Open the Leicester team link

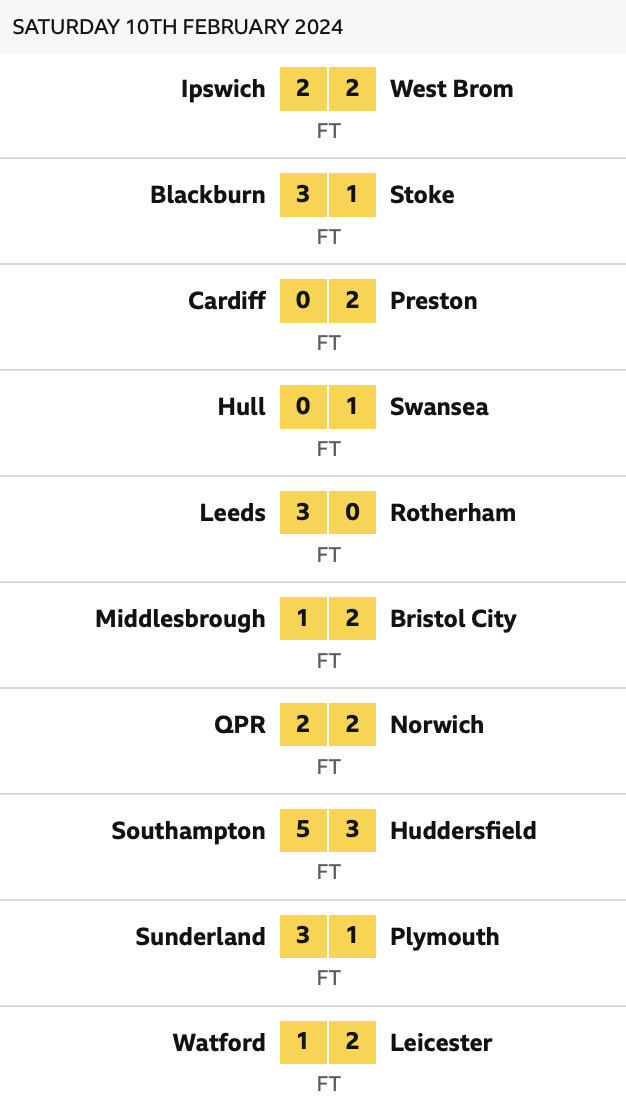(x=441, y=1043)
